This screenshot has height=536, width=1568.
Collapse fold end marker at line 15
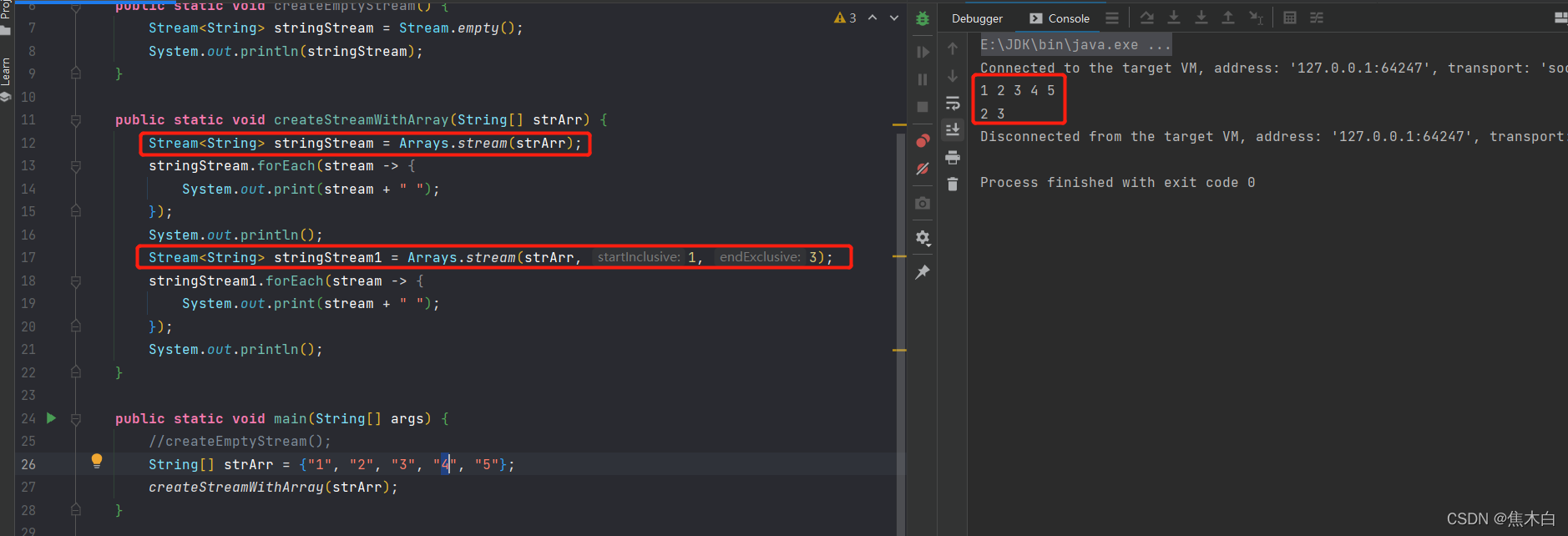pyautogui.click(x=76, y=212)
